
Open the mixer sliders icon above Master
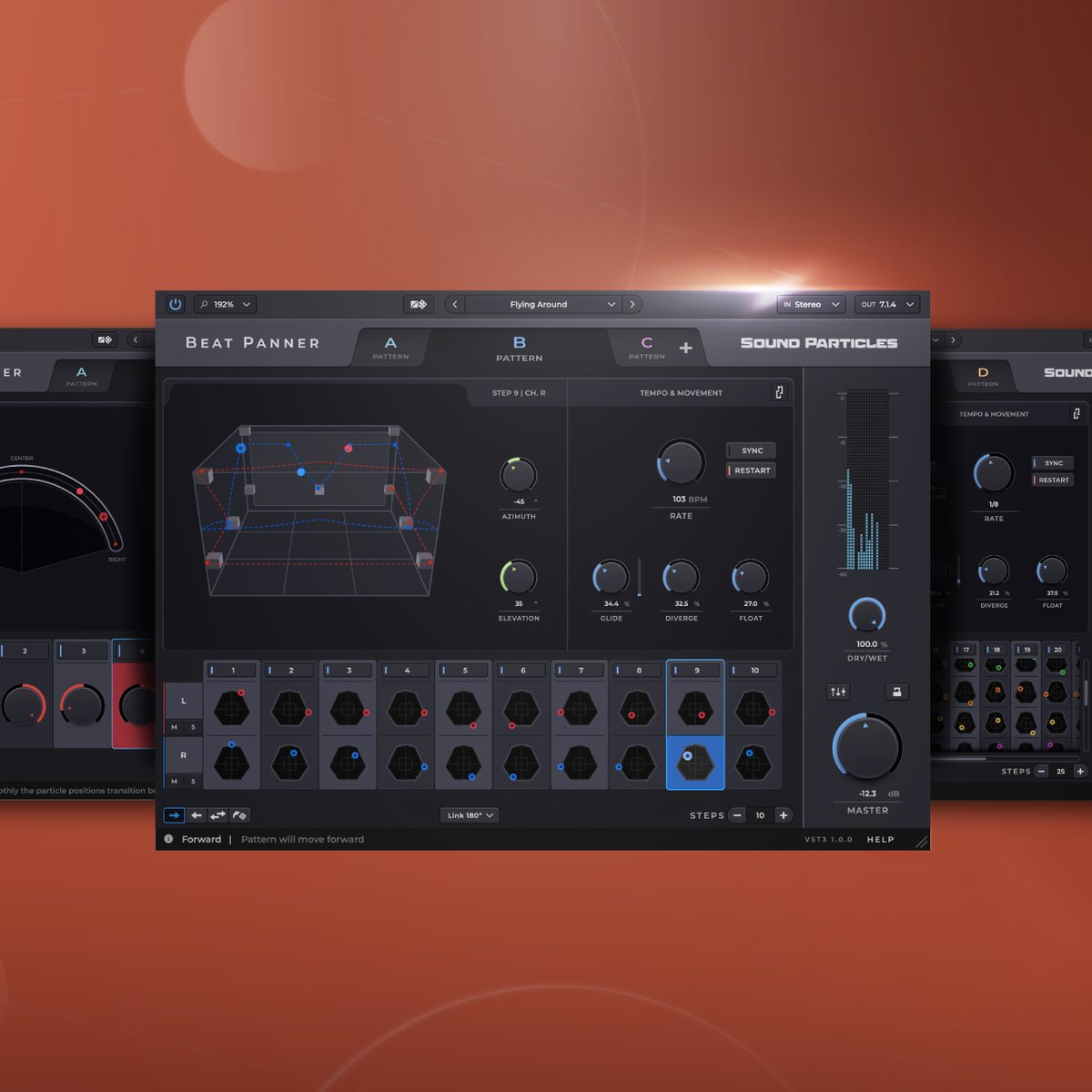(838, 692)
